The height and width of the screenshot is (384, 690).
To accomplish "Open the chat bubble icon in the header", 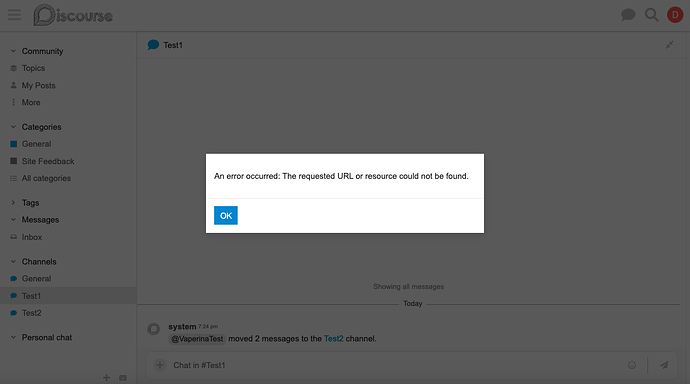I will 628,15.
